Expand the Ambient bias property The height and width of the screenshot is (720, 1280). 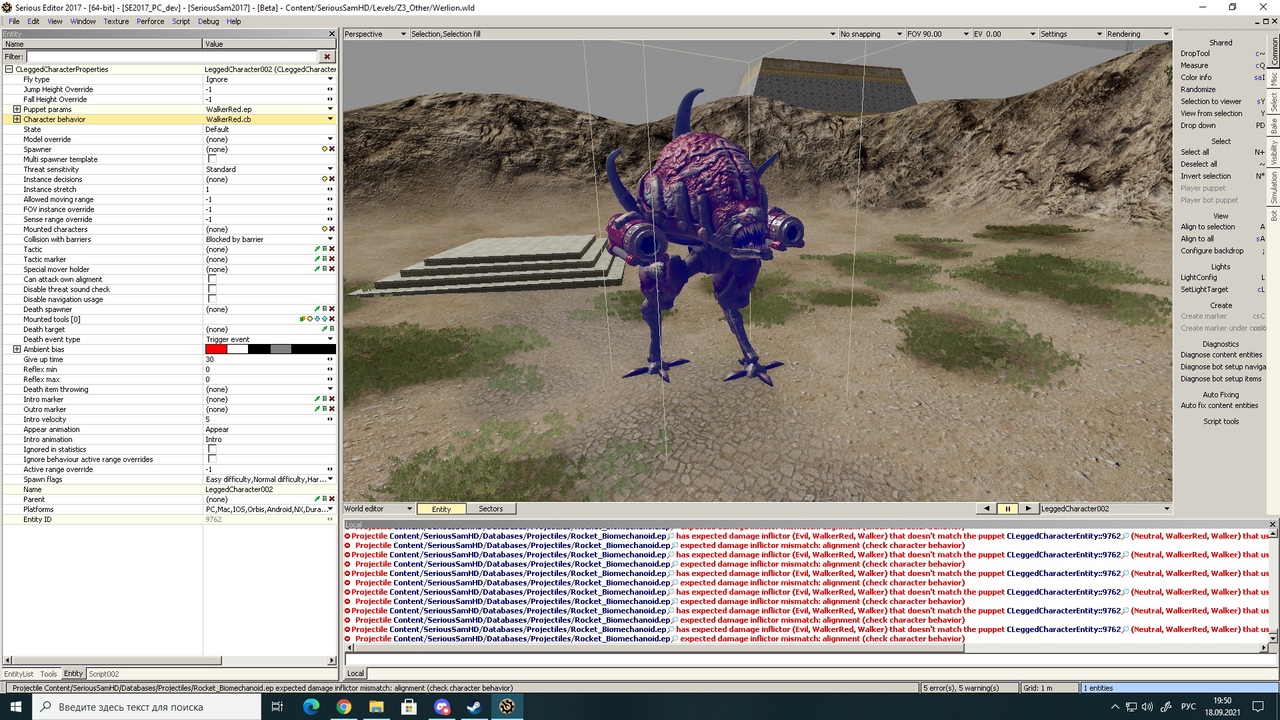(x=17, y=349)
